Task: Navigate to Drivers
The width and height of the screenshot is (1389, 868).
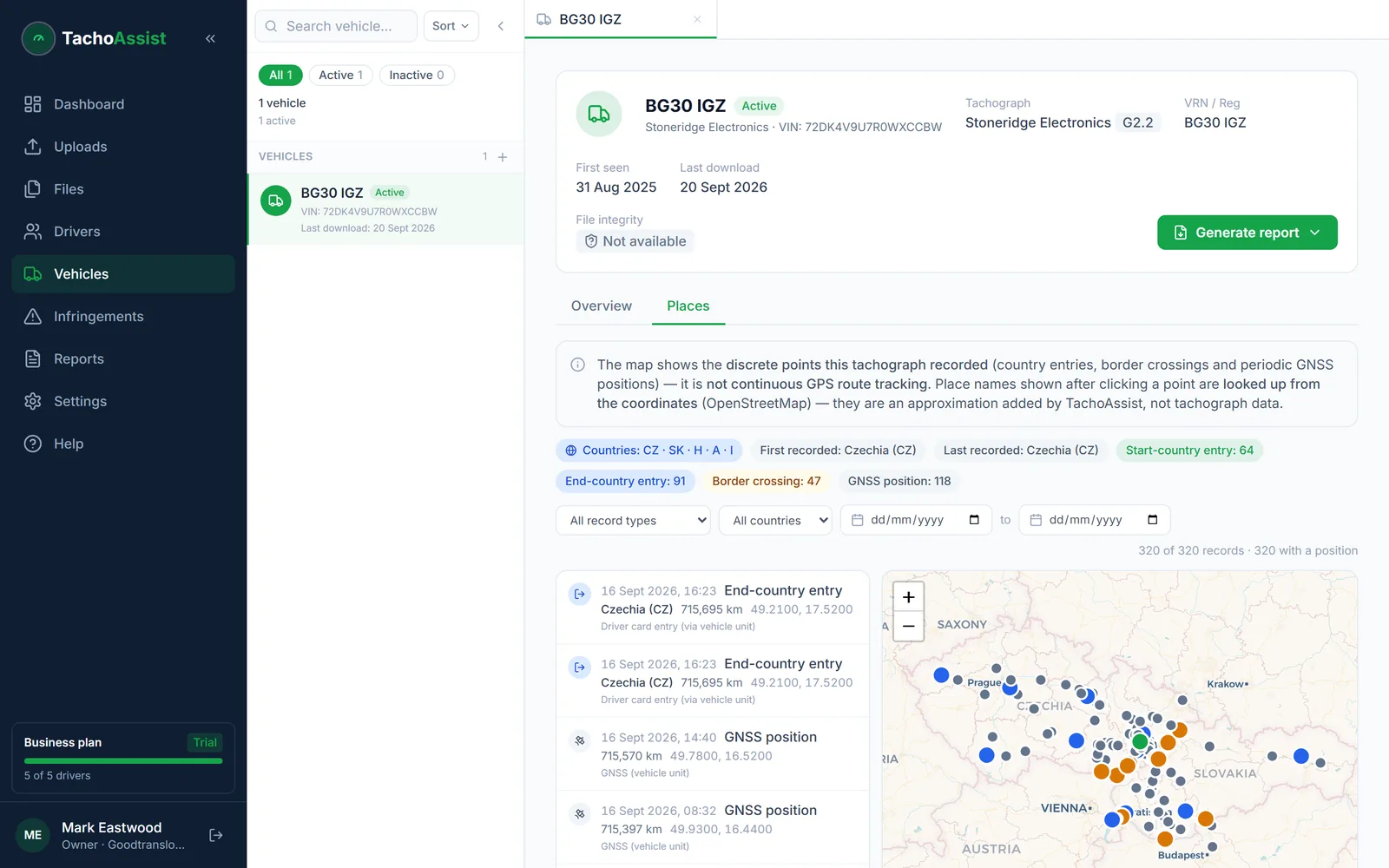Action: tap(123, 232)
